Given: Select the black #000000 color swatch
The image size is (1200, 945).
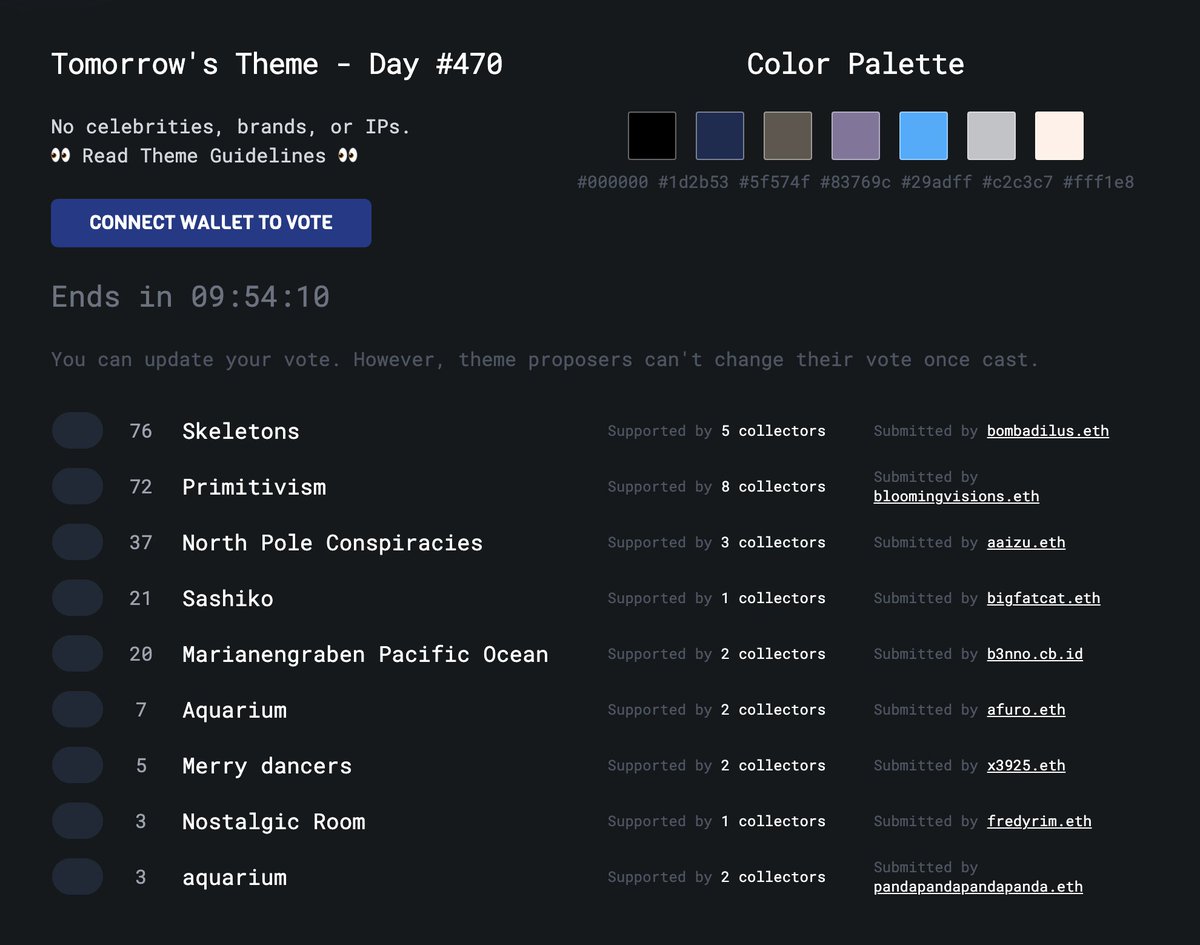Looking at the screenshot, I should click(x=652, y=136).
